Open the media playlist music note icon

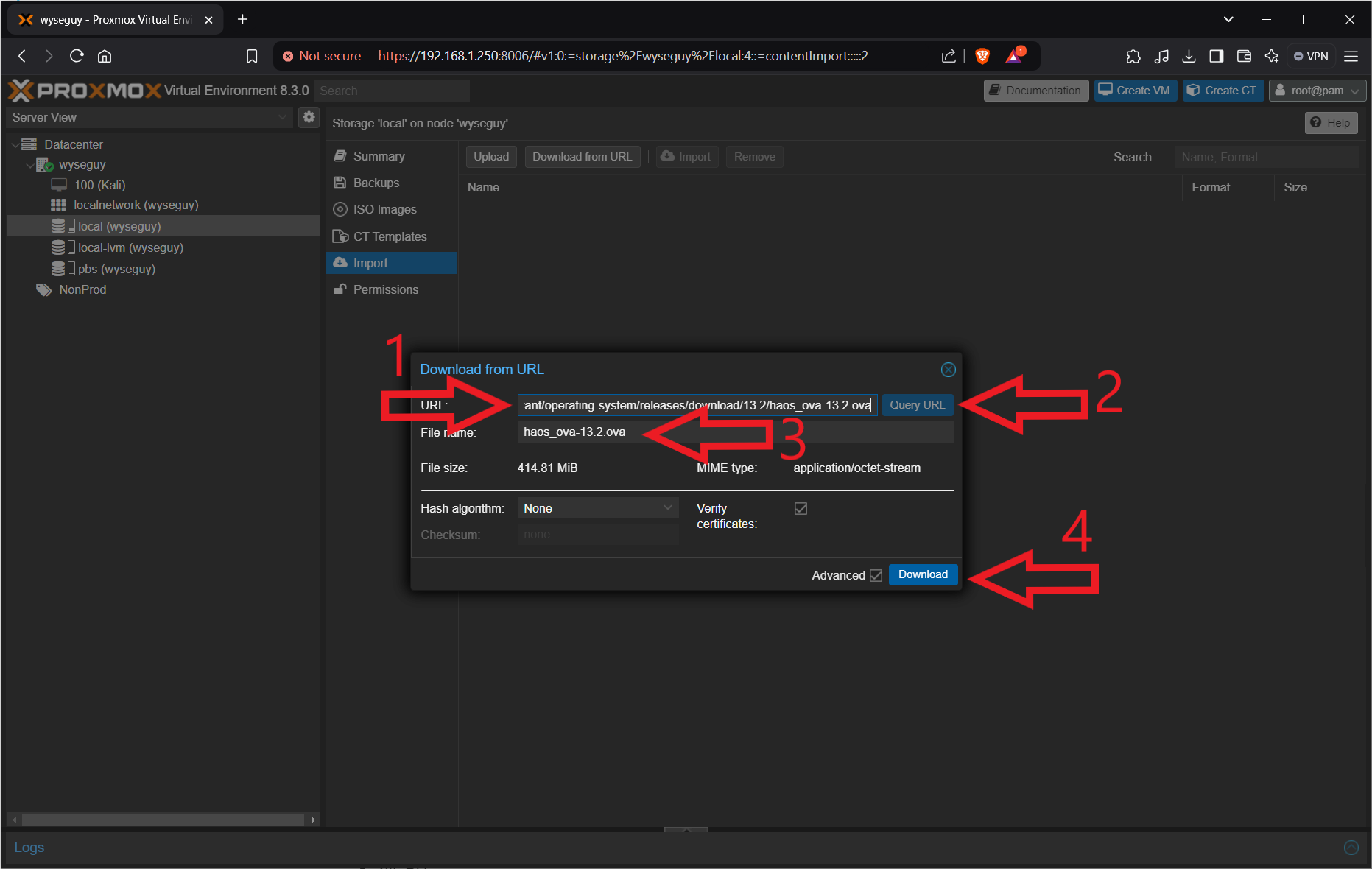(x=1161, y=56)
